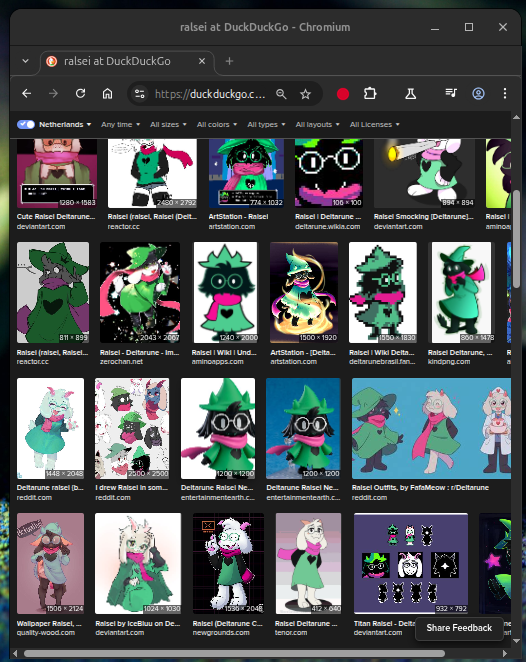Click the scroll left arrow
The height and width of the screenshot is (662, 526).
[x=15, y=654]
